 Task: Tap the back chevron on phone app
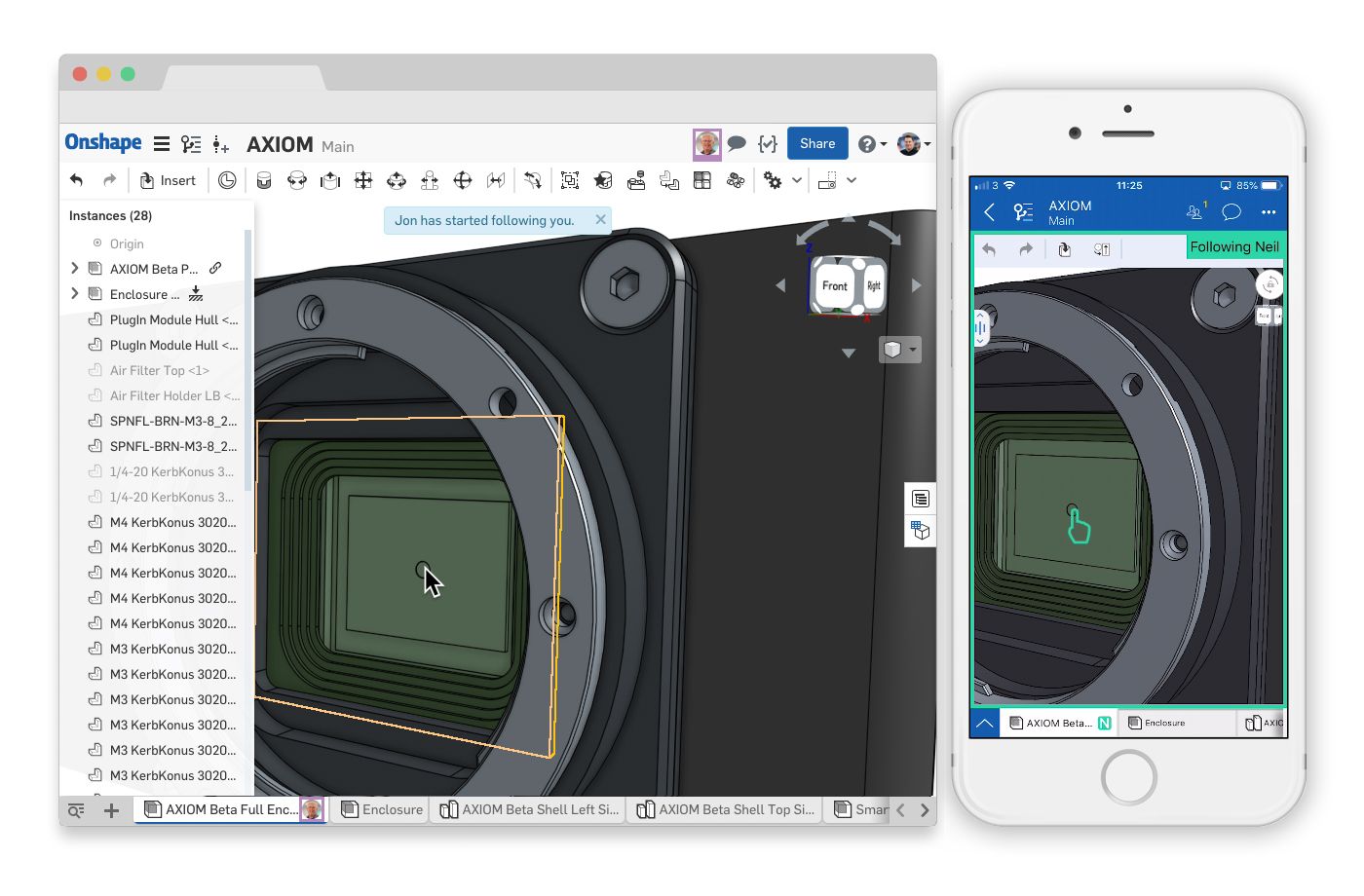[989, 212]
